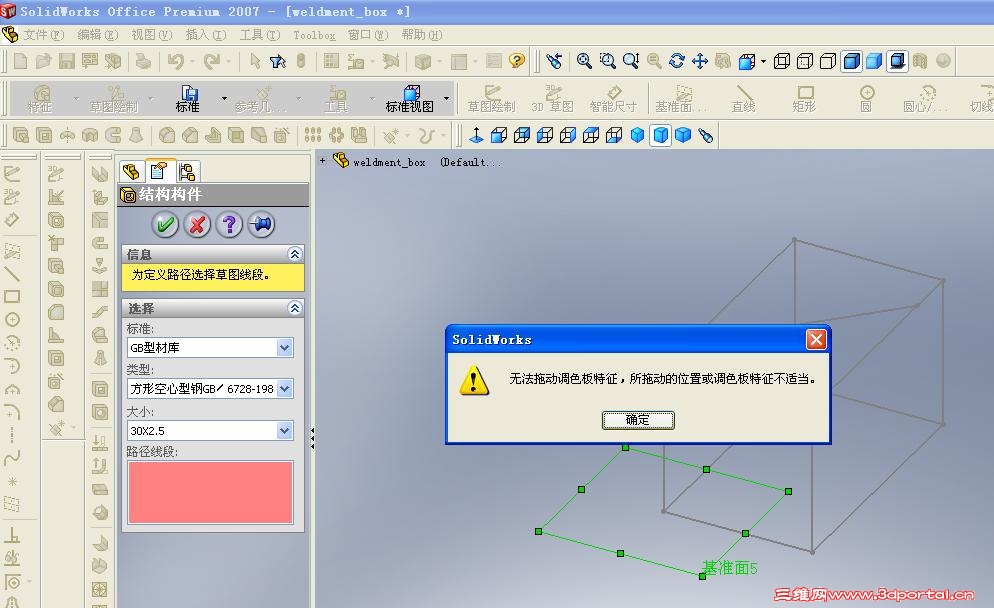The image size is (994, 608).
Task: Open the 帮助 menu
Action: 422,35
